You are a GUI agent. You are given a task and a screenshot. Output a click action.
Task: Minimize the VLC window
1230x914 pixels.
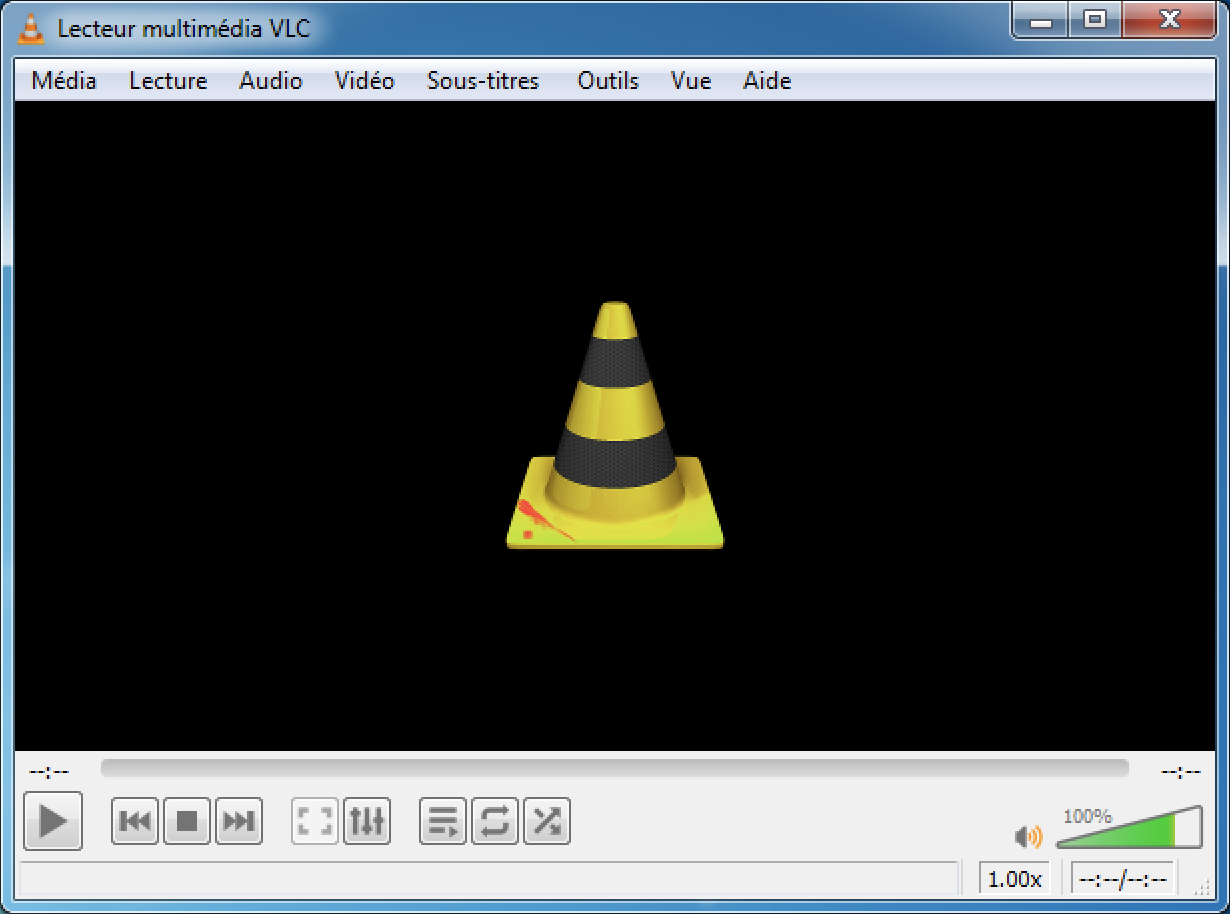tap(1041, 20)
